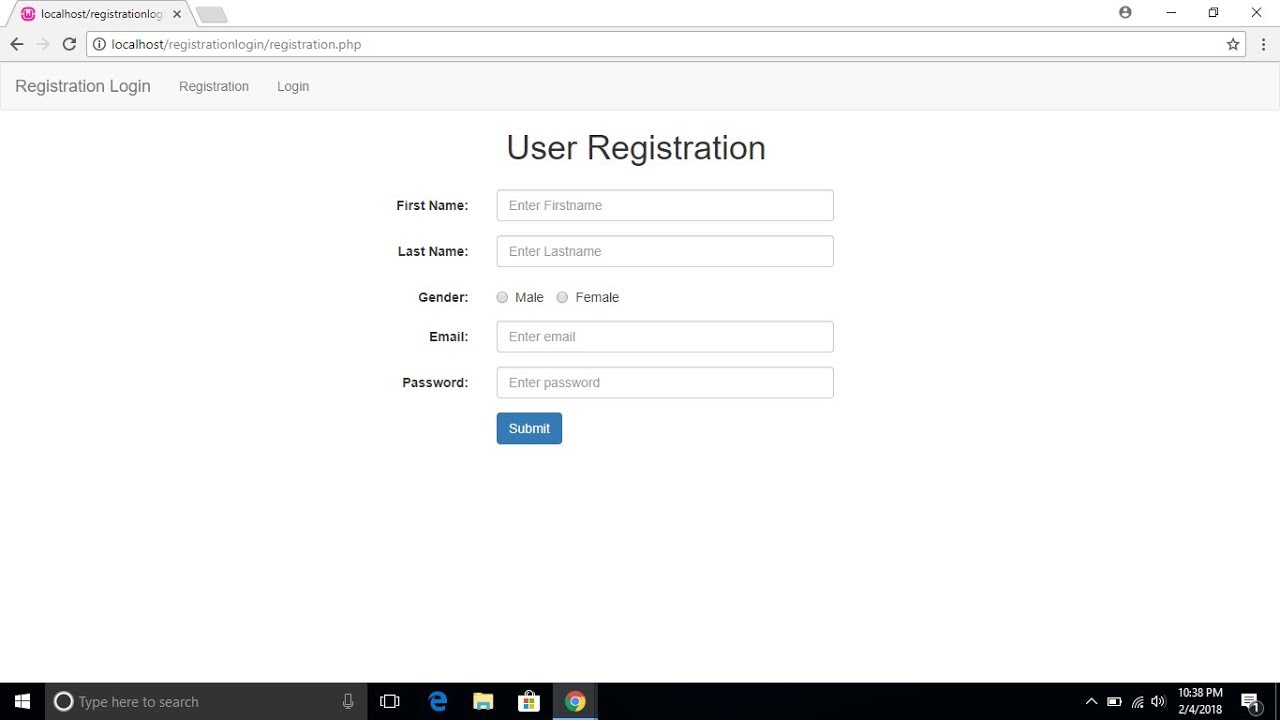Click the Chrome icon in the taskbar

[575, 702]
